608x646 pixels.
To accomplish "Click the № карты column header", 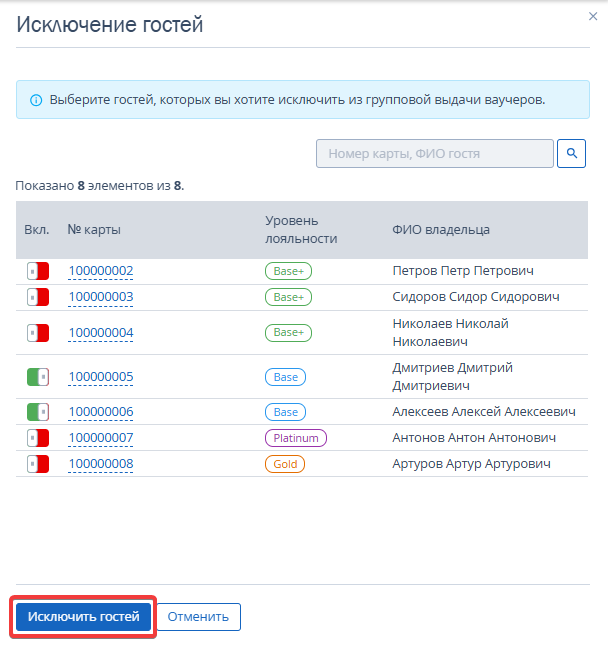I will [94, 229].
